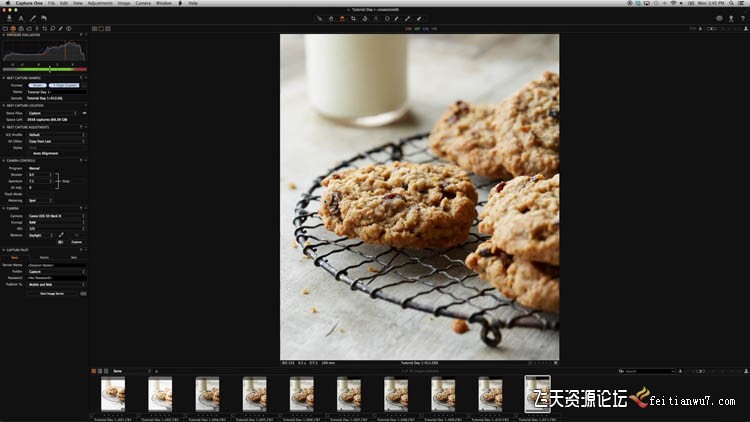Open macOS Spotlight search icon
Viewport: 750px width, 422px height.
[731, 3]
